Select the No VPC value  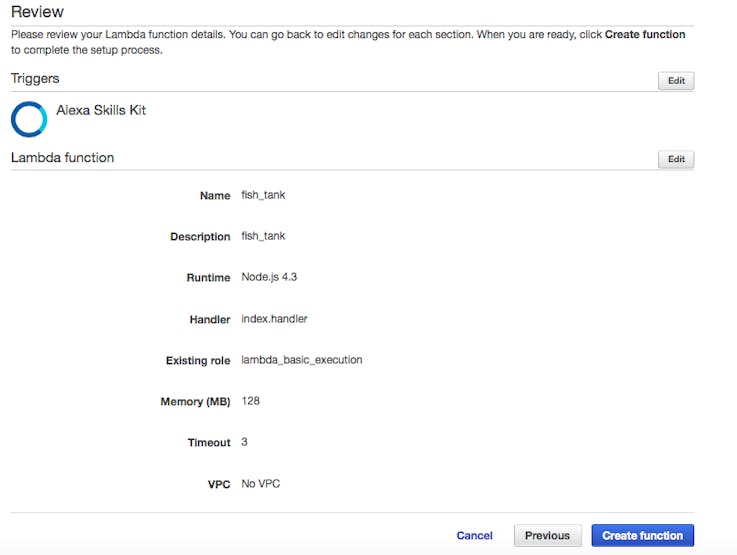click(x=260, y=484)
